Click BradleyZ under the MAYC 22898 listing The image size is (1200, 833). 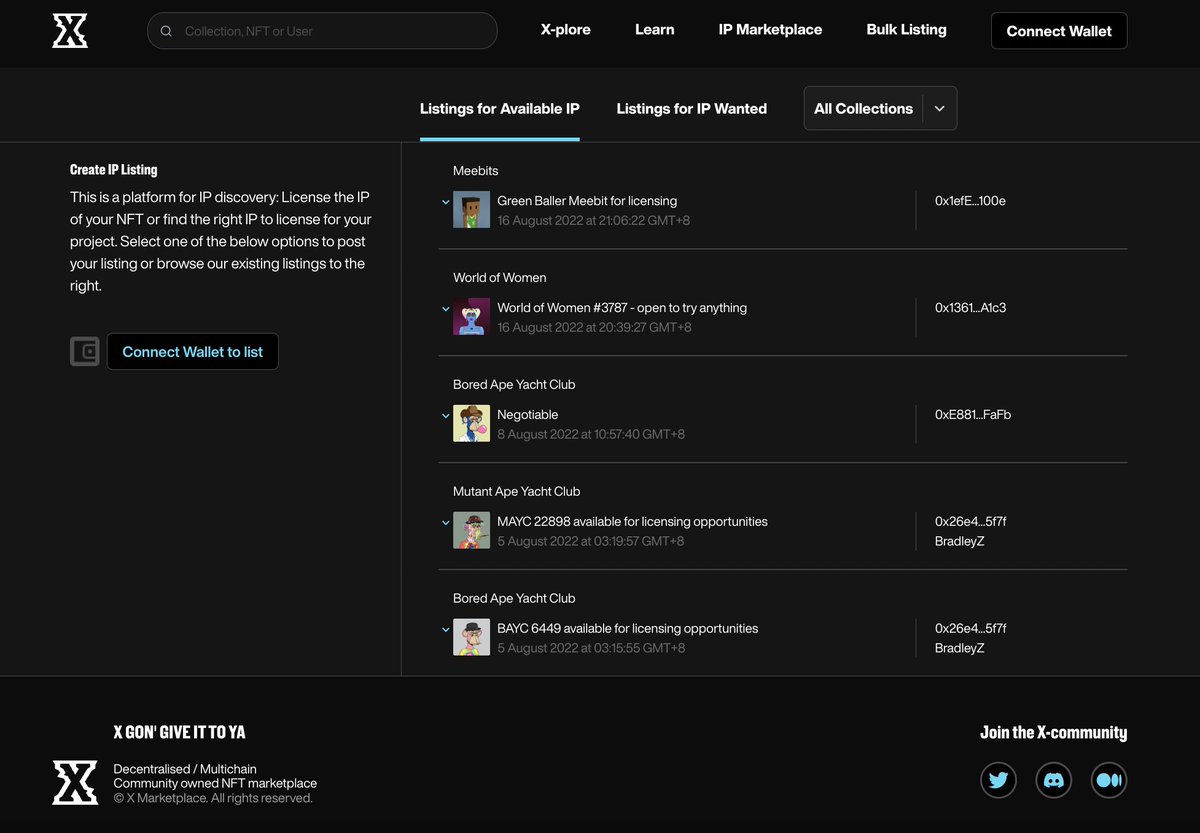[960, 542]
